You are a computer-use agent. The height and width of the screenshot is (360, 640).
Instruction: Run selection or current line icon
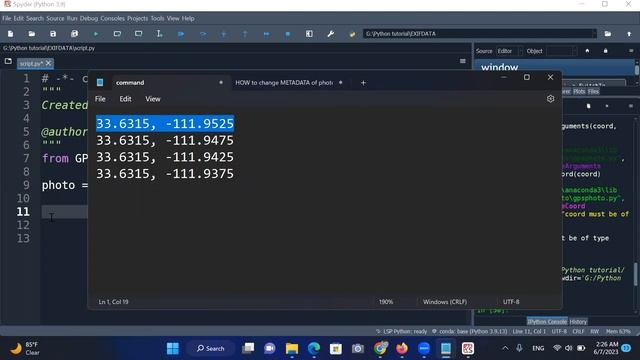click(x=160, y=34)
